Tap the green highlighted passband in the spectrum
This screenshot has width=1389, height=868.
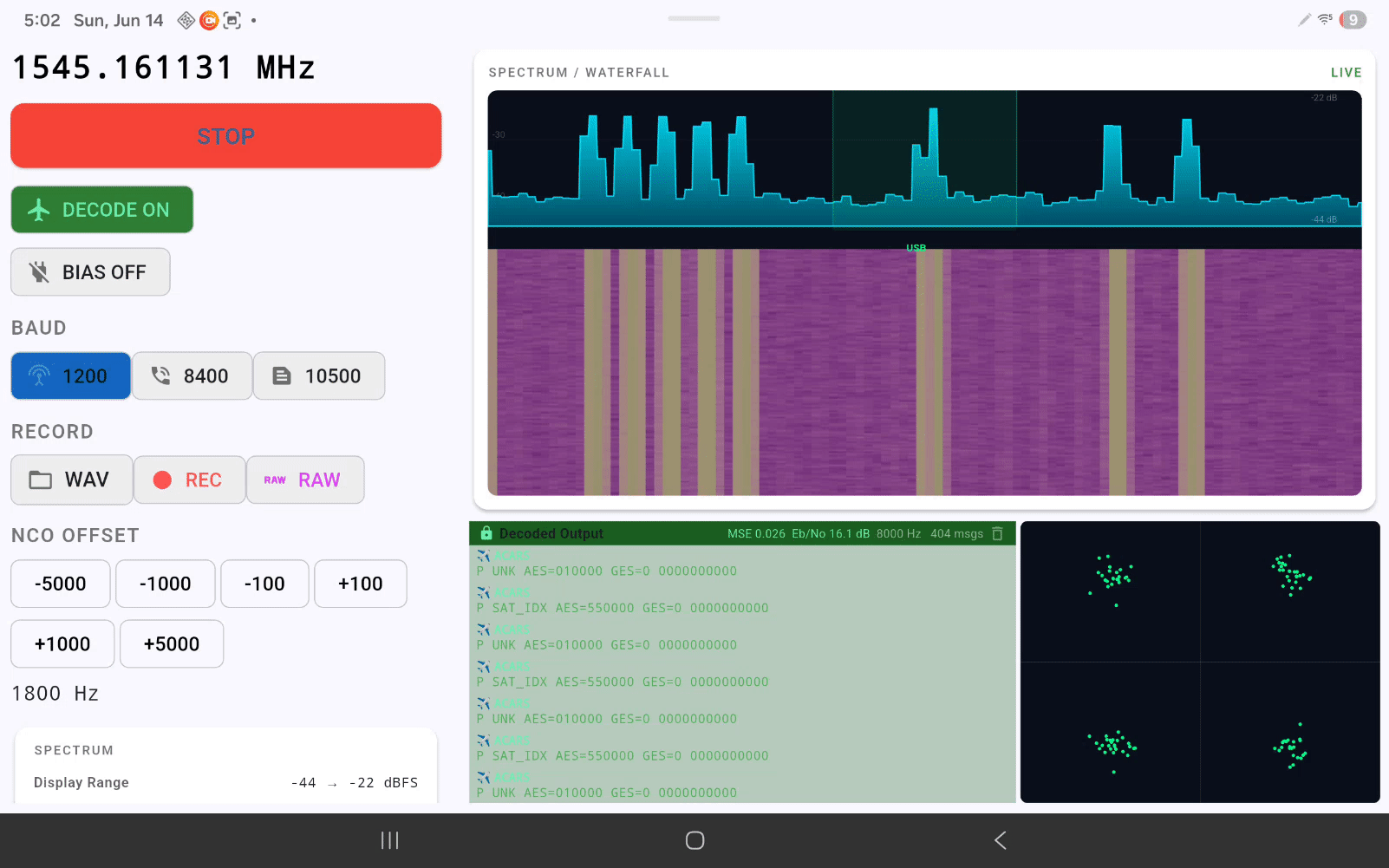click(x=924, y=158)
